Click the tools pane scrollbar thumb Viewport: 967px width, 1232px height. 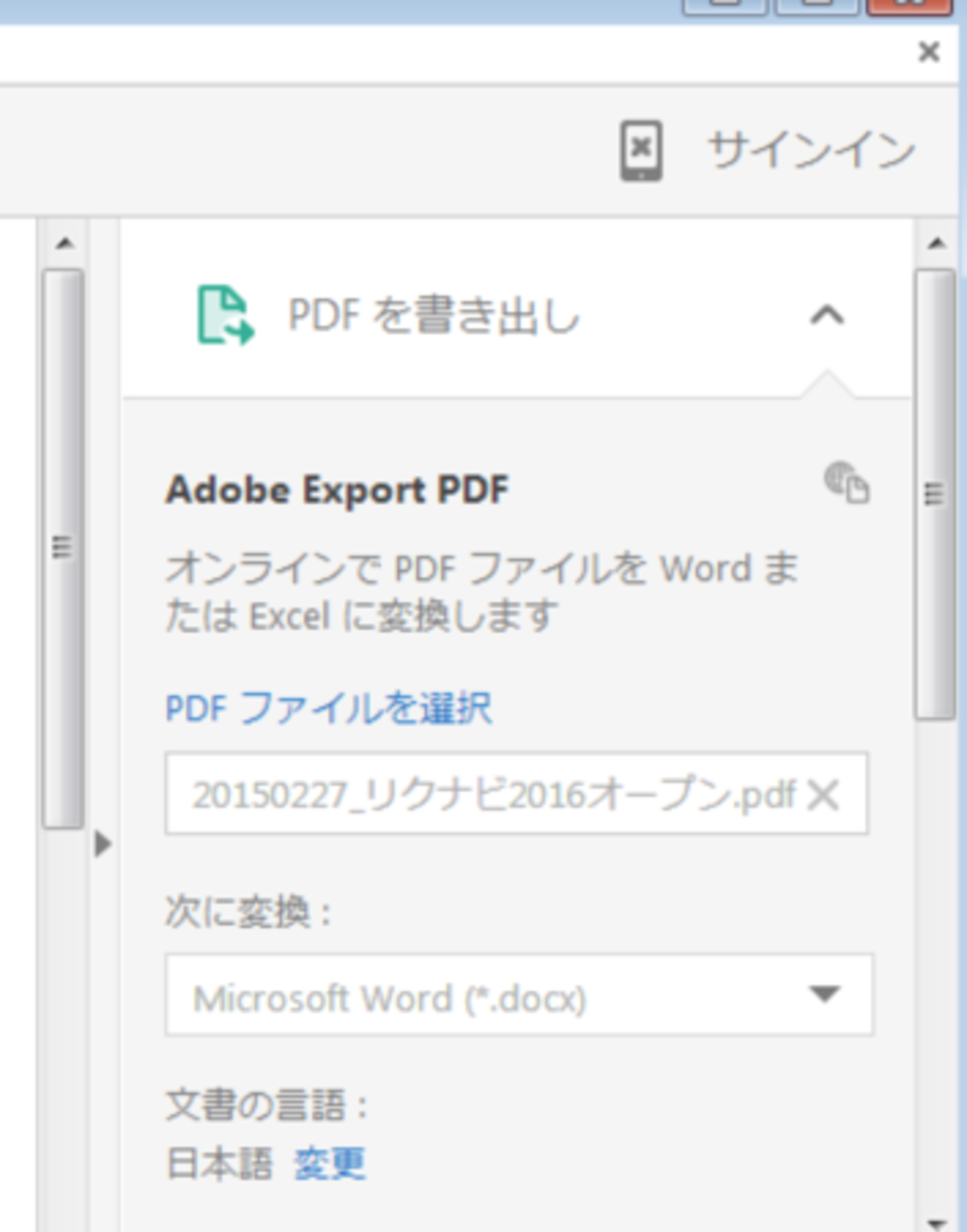(935, 494)
